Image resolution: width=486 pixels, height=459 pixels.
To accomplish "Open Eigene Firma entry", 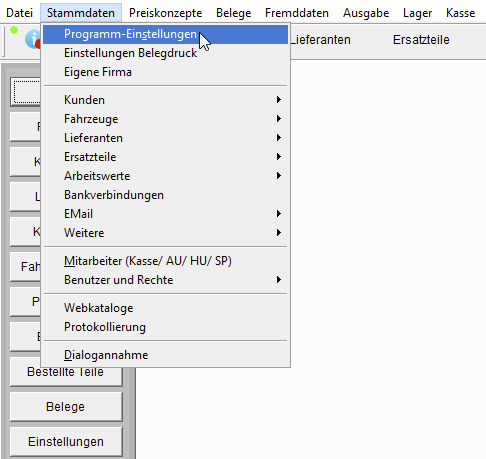I will pos(165,72).
